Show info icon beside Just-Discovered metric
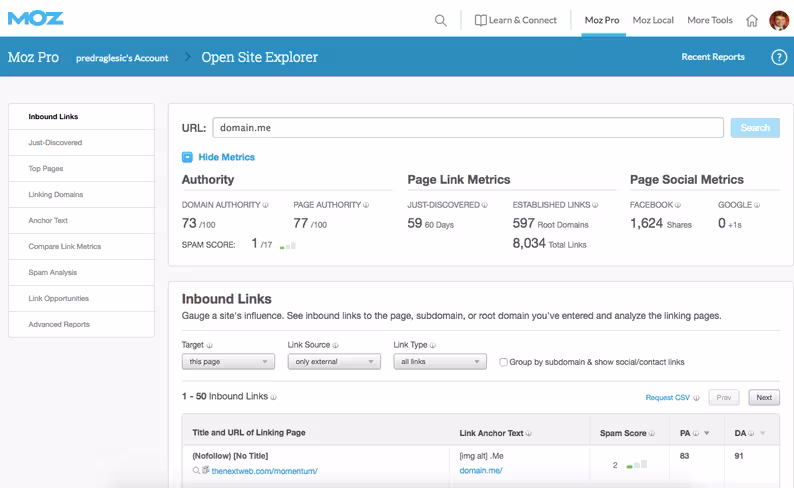The height and width of the screenshot is (488, 794). click(485, 205)
